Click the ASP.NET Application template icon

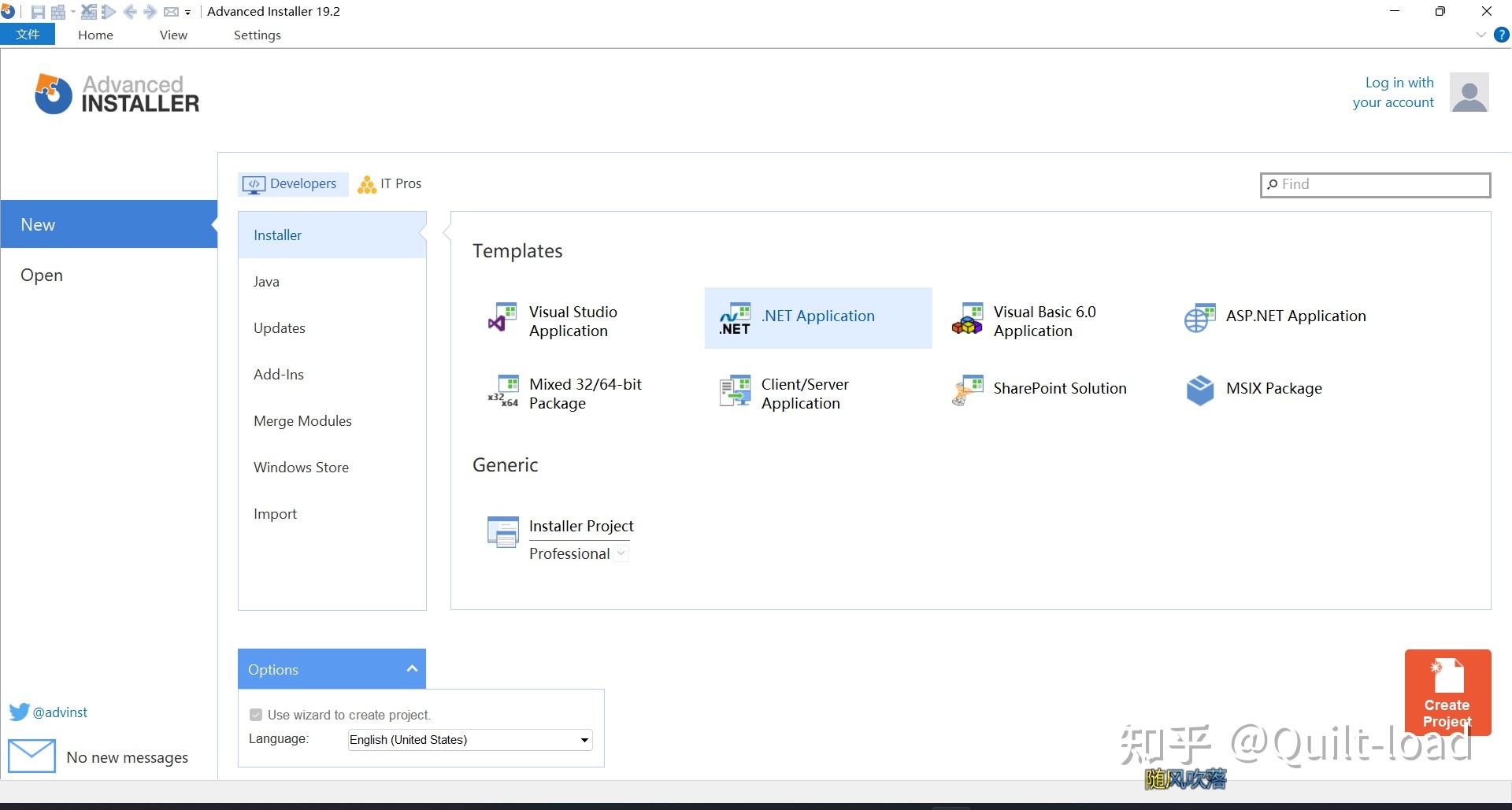[x=1199, y=318]
